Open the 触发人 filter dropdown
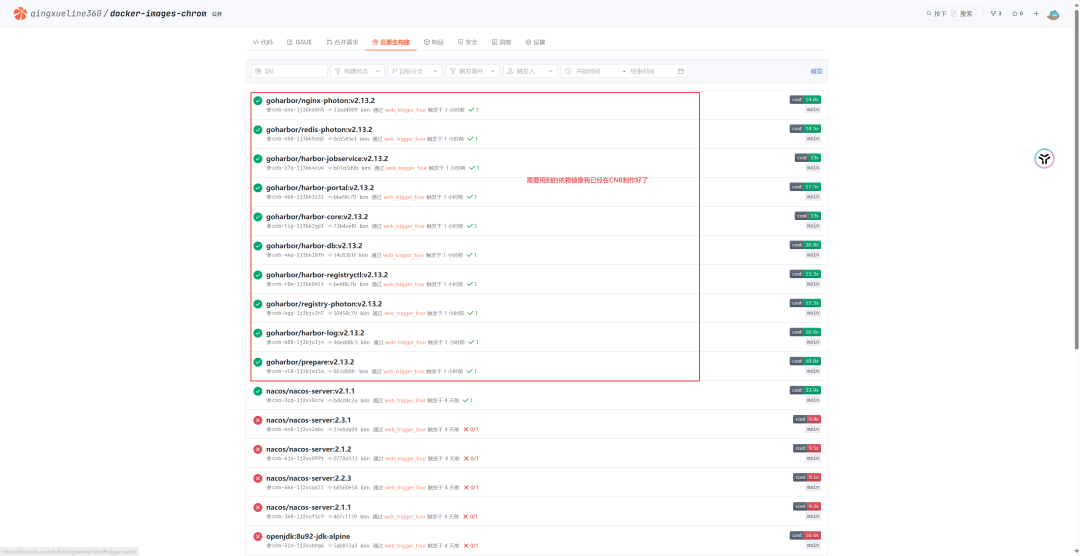 tap(530, 71)
